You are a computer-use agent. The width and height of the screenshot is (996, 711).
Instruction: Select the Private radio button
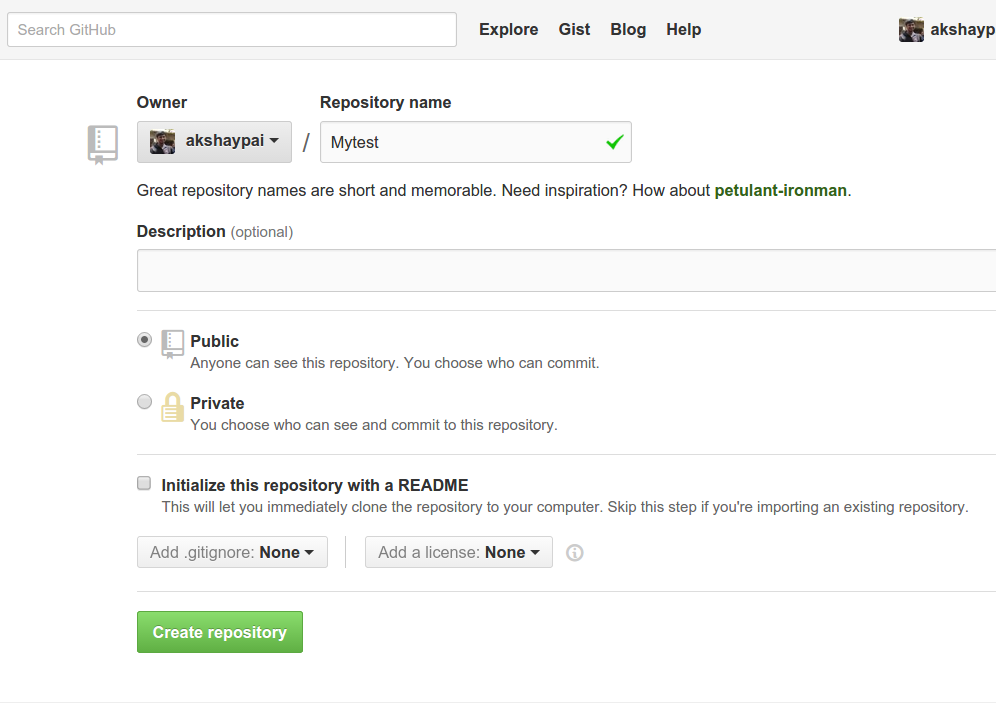[145, 402]
